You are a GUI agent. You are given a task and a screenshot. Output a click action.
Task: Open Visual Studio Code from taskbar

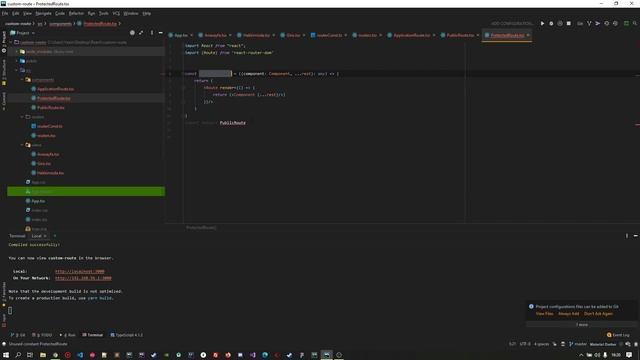click(x=80, y=355)
